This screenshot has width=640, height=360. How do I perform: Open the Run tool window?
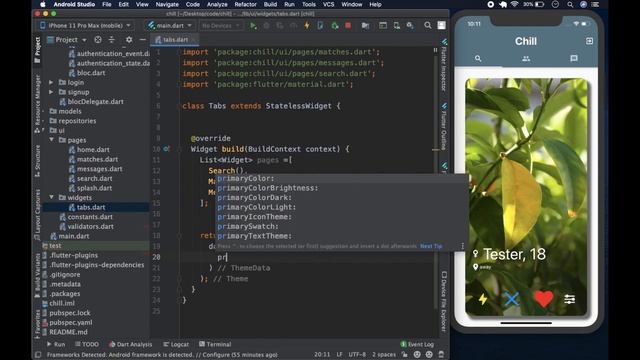pyautogui.click(x=56, y=344)
